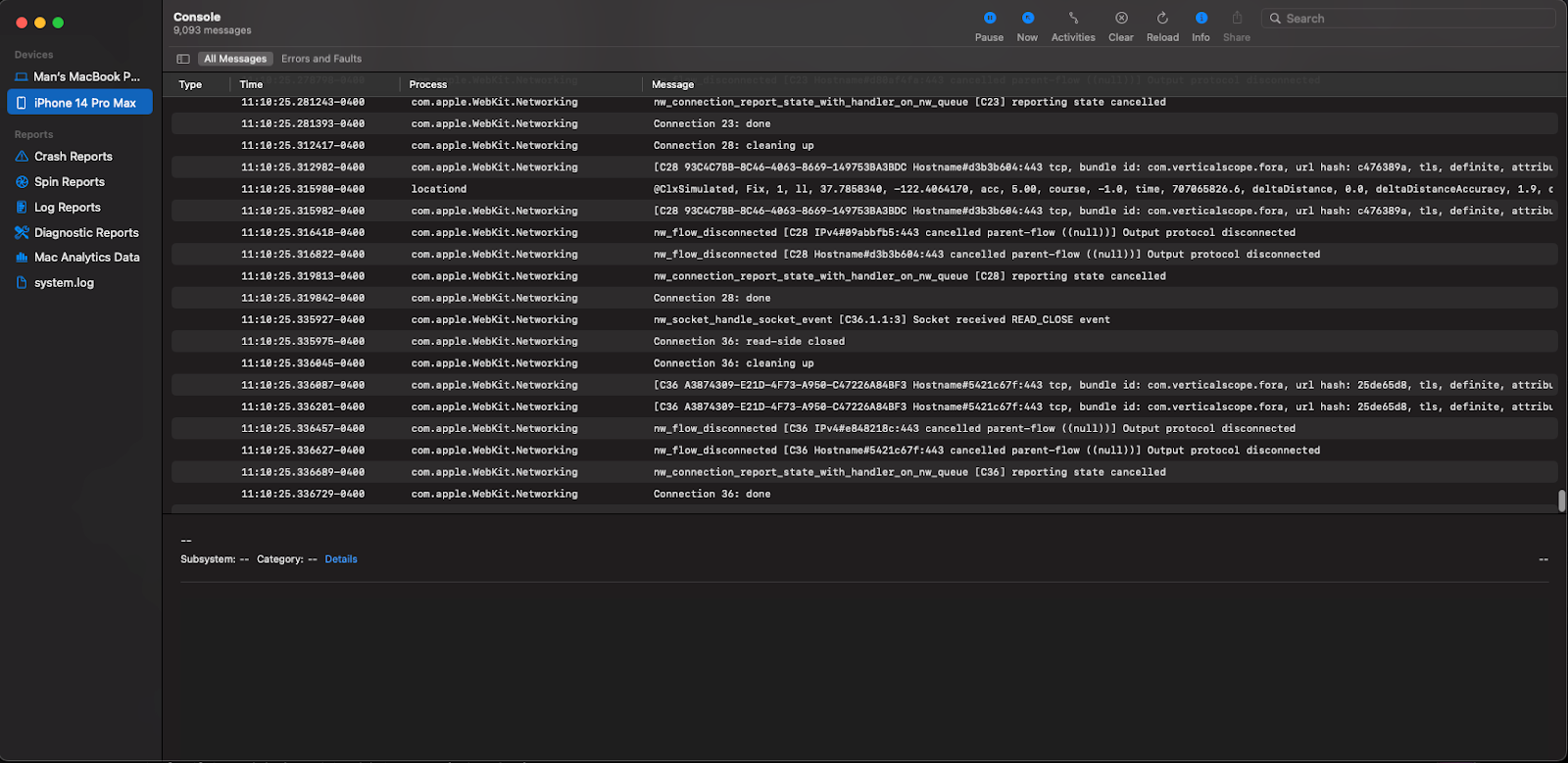
Task: Select the All Messages filter
Action: point(235,59)
